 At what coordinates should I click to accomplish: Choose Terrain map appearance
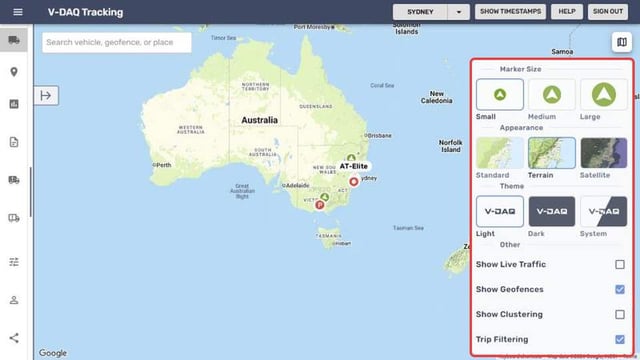[551, 153]
